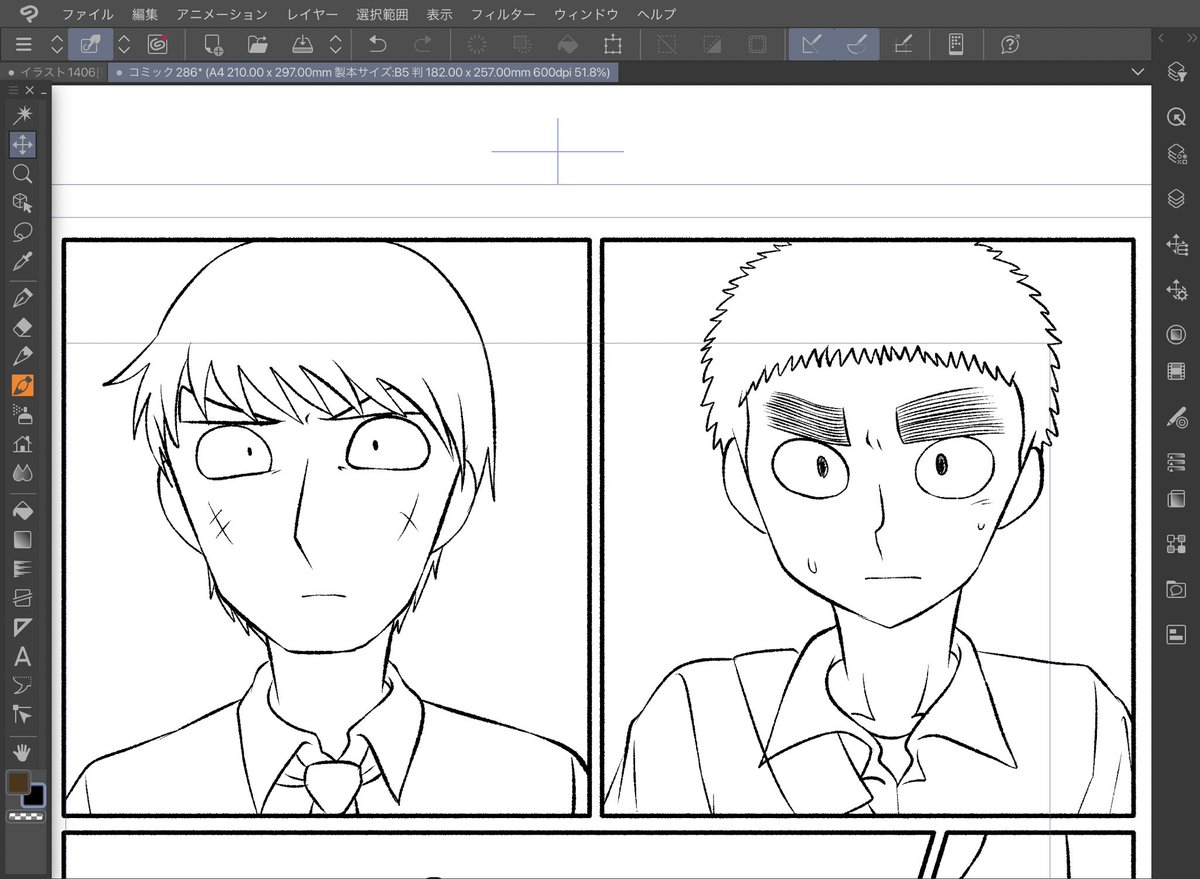The width and height of the screenshot is (1200, 879).
Task: Open the アニメーション menu
Action: click(222, 14)
